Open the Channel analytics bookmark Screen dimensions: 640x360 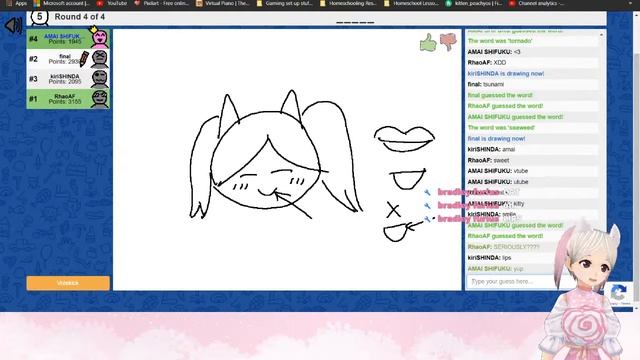click(537, 3)
